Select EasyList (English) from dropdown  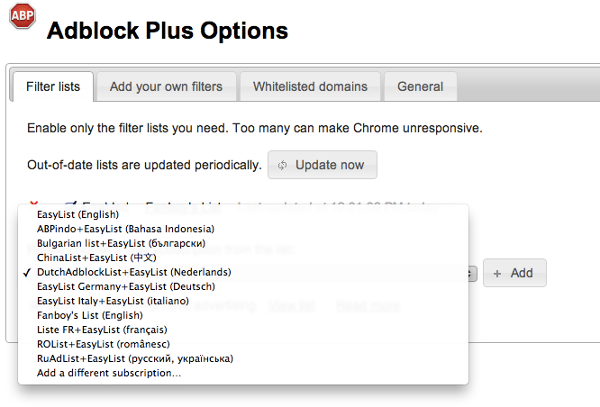pyautogui.click(x=78, y=214)
